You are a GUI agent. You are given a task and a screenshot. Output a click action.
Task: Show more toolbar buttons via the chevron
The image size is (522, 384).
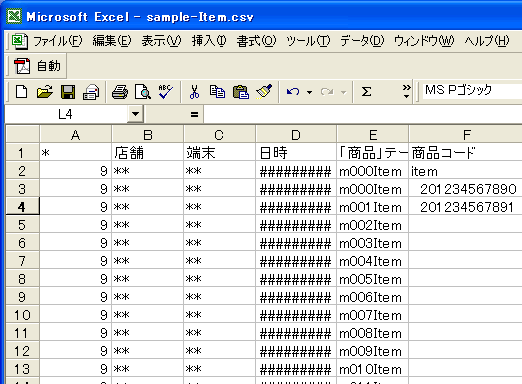click(x=406, y=92)
